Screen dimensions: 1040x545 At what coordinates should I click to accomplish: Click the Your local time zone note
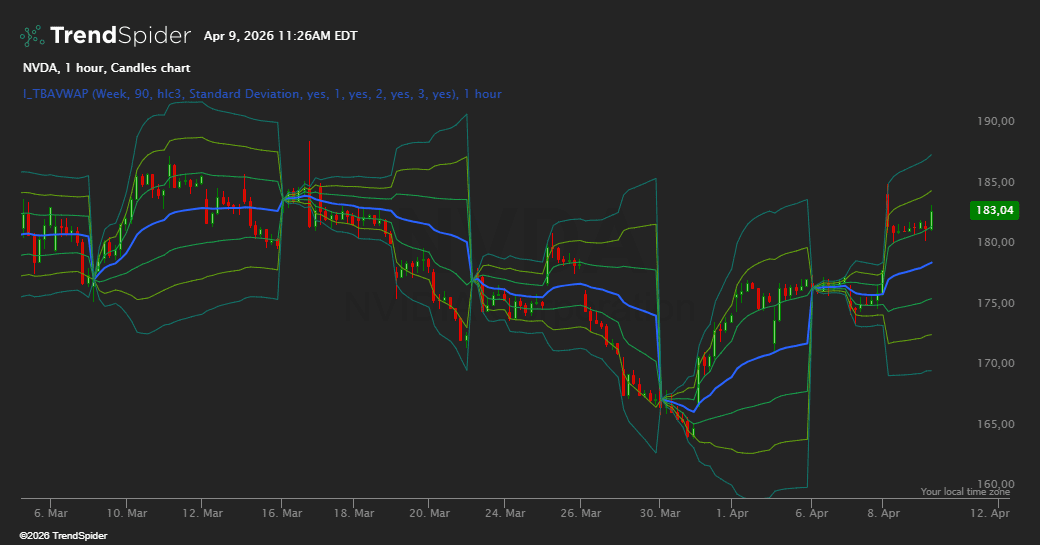[x=965, y=491]
